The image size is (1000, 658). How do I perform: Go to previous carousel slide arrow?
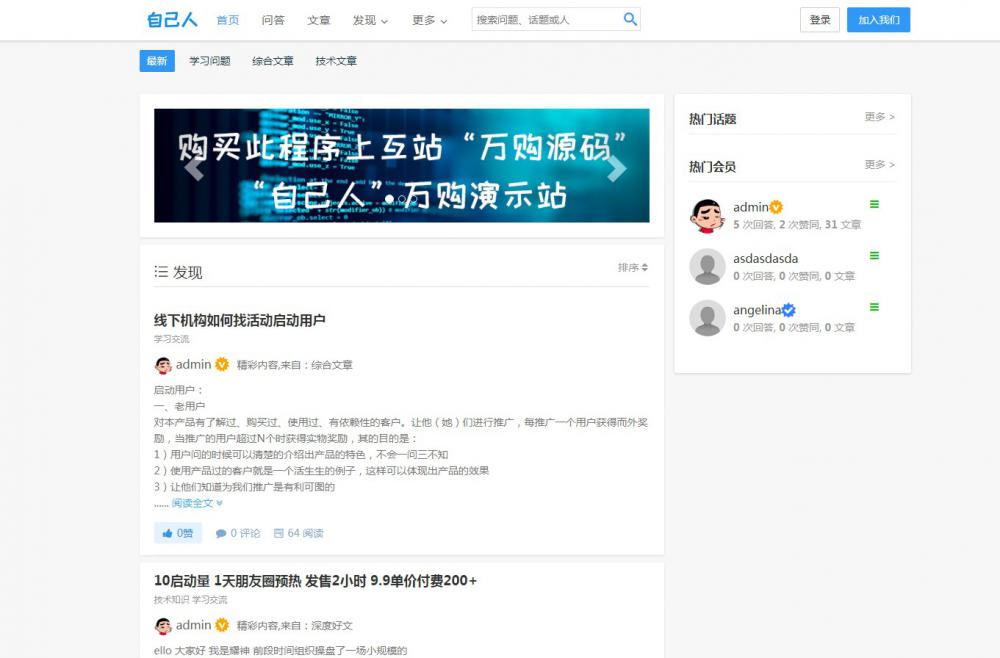(x=194, y=167)
